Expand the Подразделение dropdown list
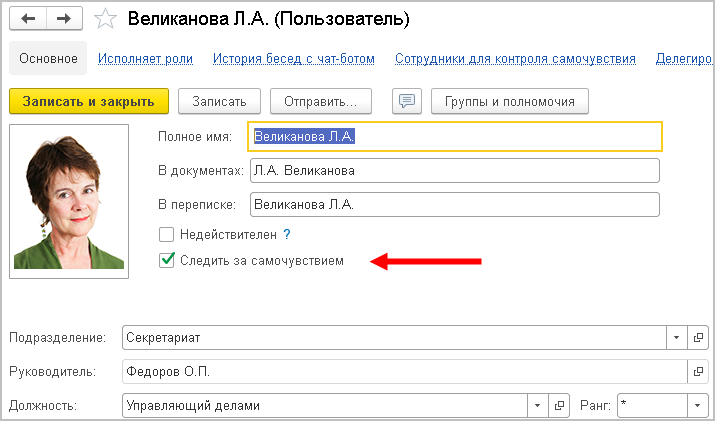715x421 pixels. coord(676,338)
